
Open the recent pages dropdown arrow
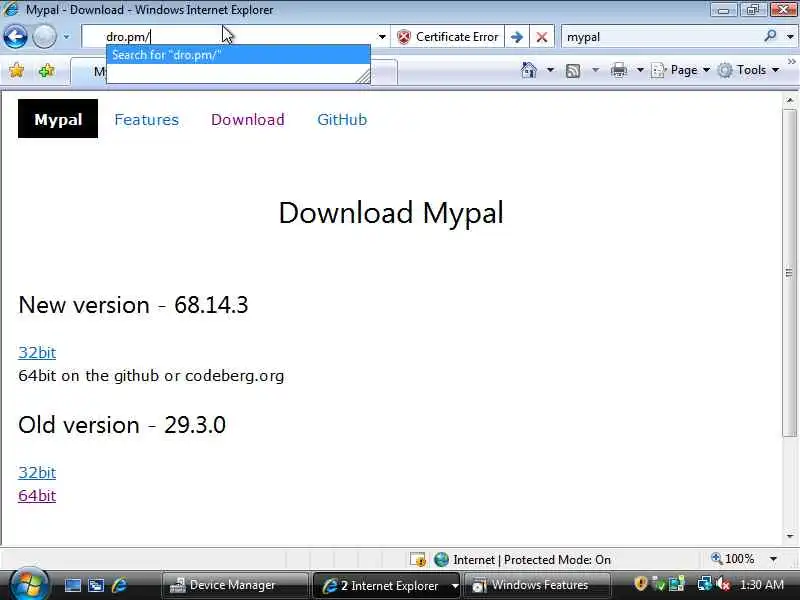(x=66, y=37)
